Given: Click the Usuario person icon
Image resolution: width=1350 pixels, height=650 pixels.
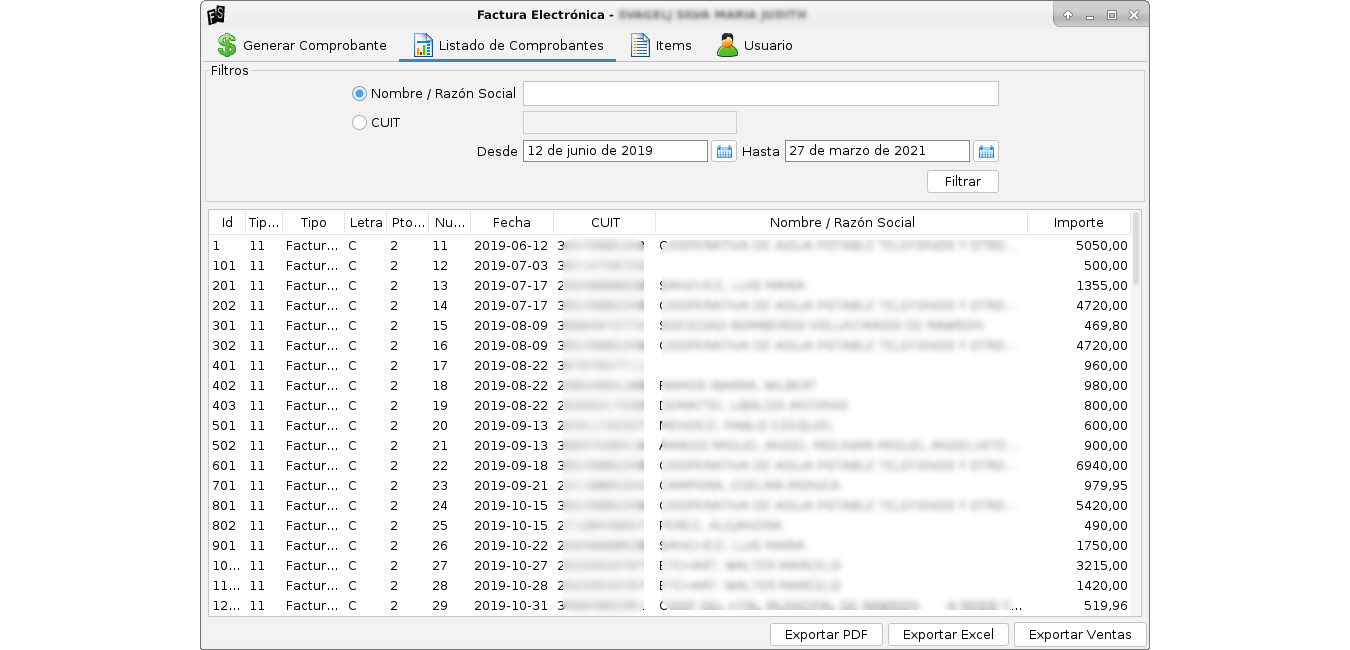Looking at the screenshot, I should pyautogui.click(x=727, y=46).
